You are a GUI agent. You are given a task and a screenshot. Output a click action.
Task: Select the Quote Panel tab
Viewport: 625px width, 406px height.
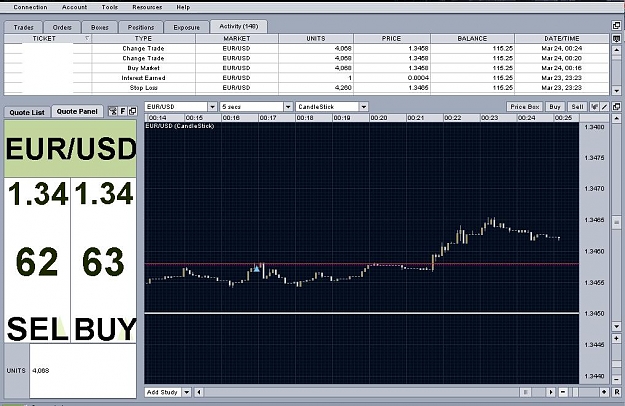point(77,112)
